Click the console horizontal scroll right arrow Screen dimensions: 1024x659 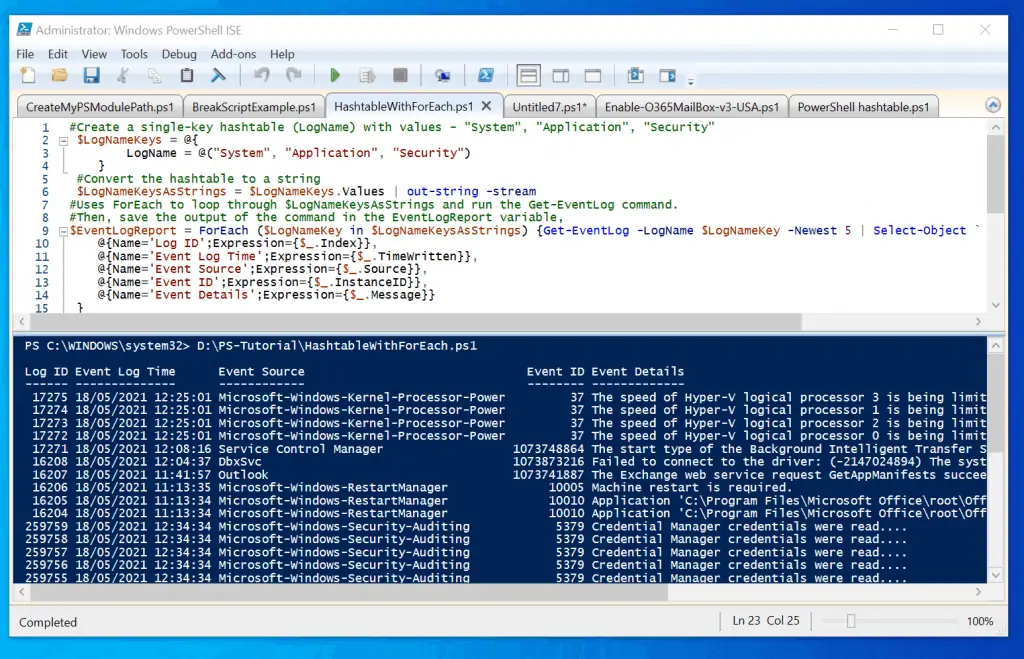pyautogui.click(x=978, y=592)
